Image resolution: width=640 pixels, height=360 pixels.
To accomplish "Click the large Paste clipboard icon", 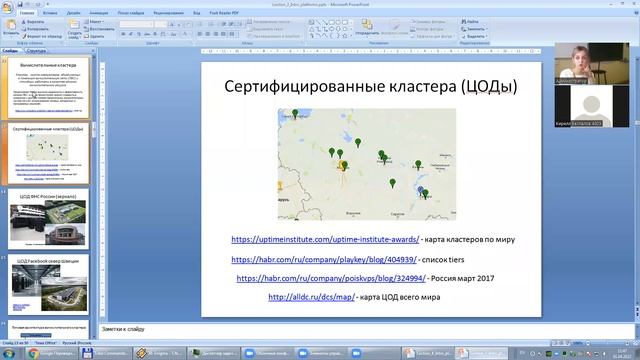I will pos(10,26).
